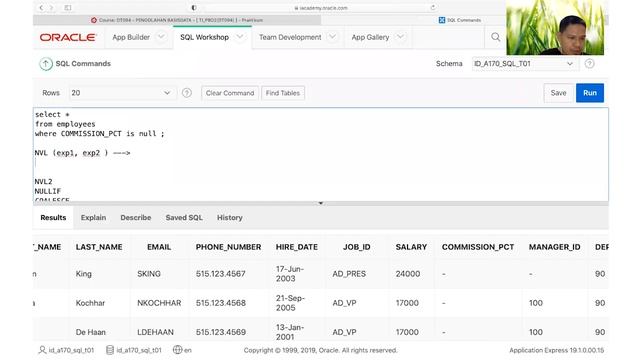Open the App Builder menu
Image resolution: width=640 pixels, height=360 pixels.
[x=131, y=37]
